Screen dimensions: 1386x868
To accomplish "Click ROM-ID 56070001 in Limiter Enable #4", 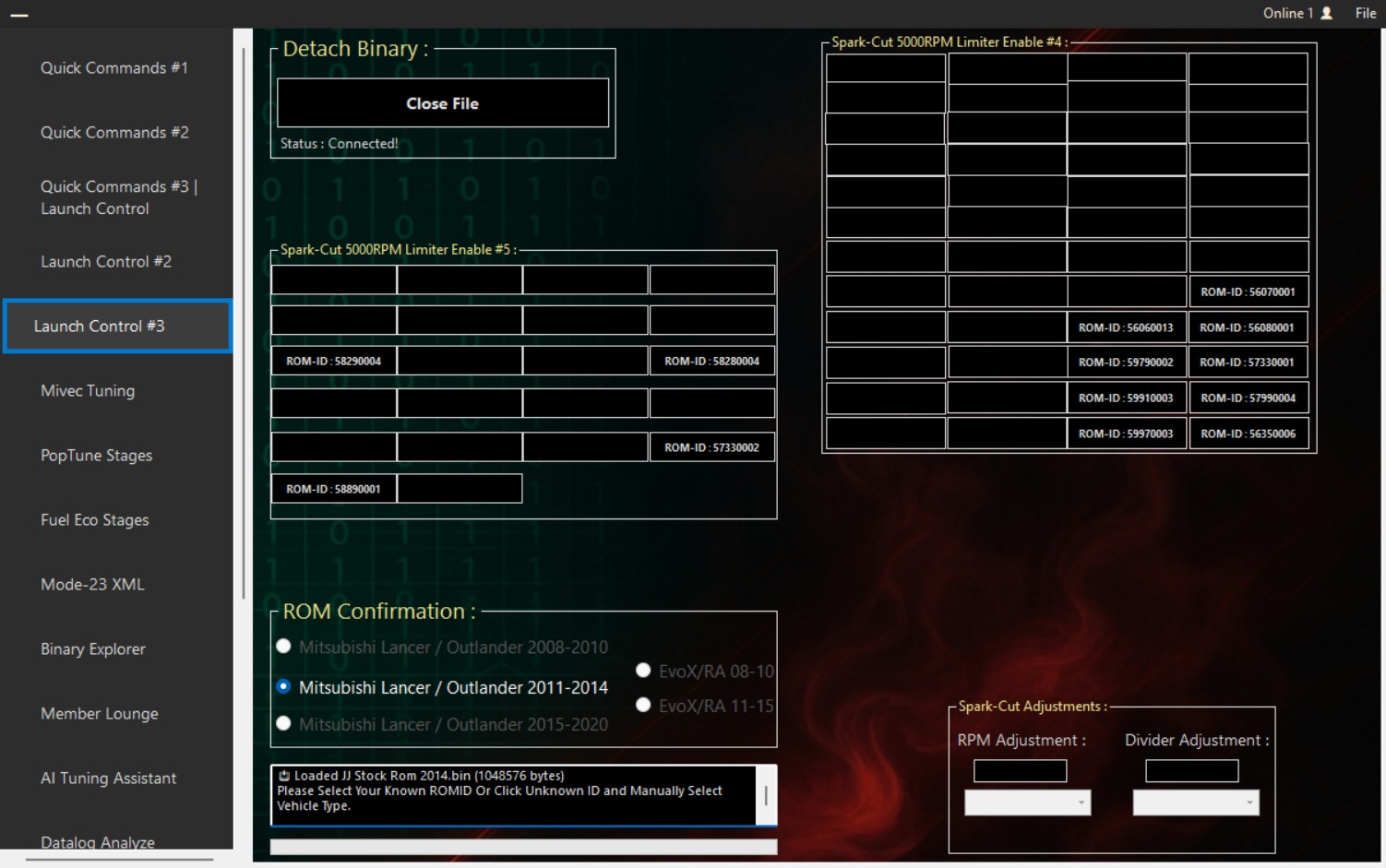I will click(1249, 291).
